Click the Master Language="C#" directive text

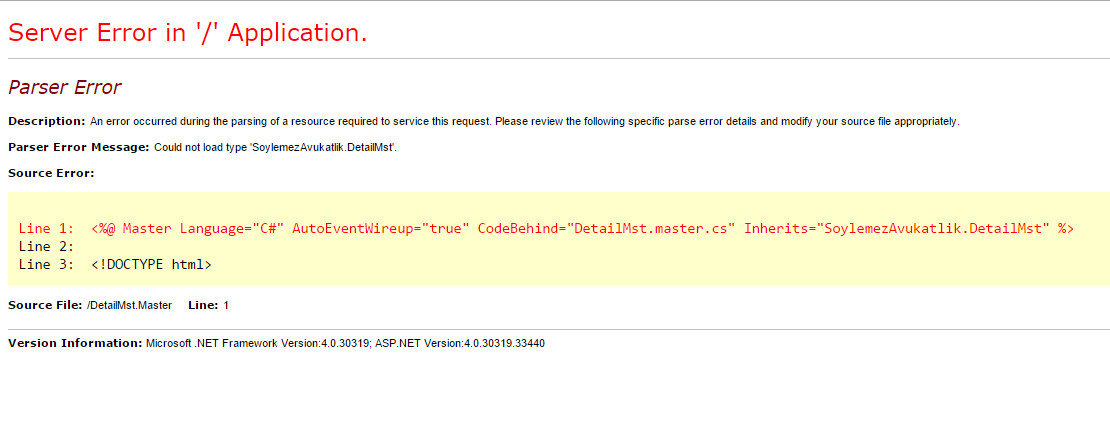[203, 228]
